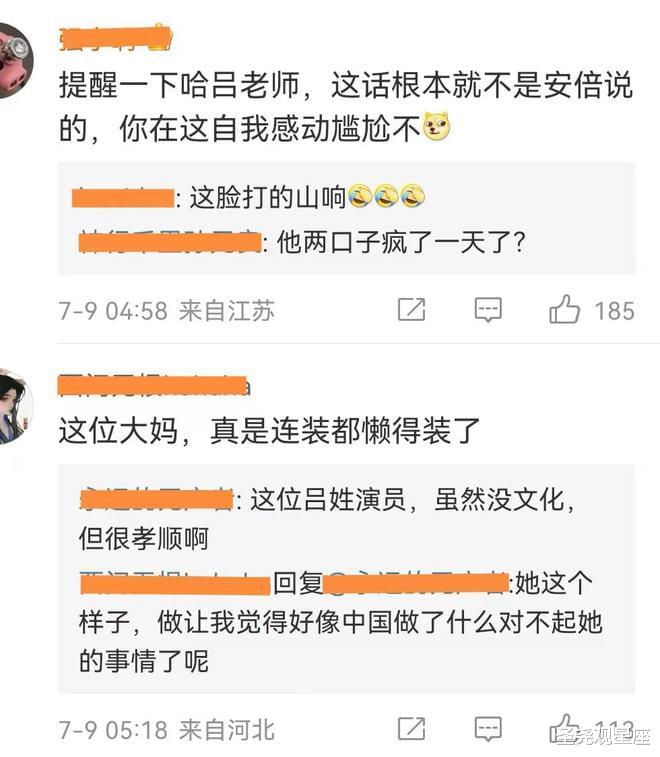Open mentioned user after '回复@'
The height and width of the screenshot is (757, 660).
tap(415, 583)
